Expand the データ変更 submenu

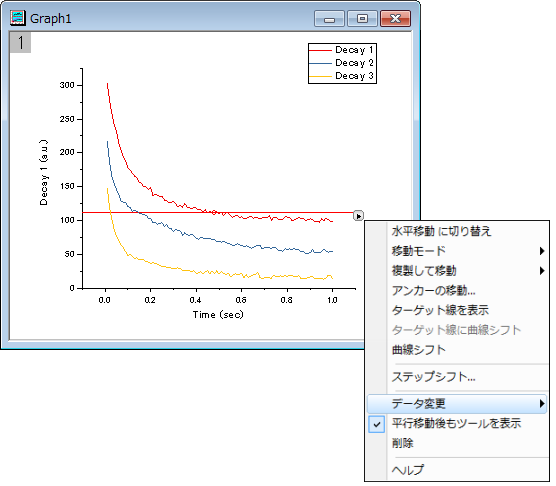tap(457, 403)
